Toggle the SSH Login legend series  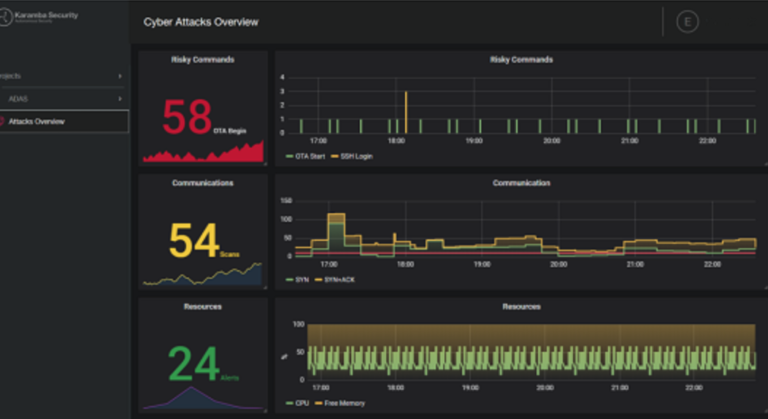[x=351, y=157]
